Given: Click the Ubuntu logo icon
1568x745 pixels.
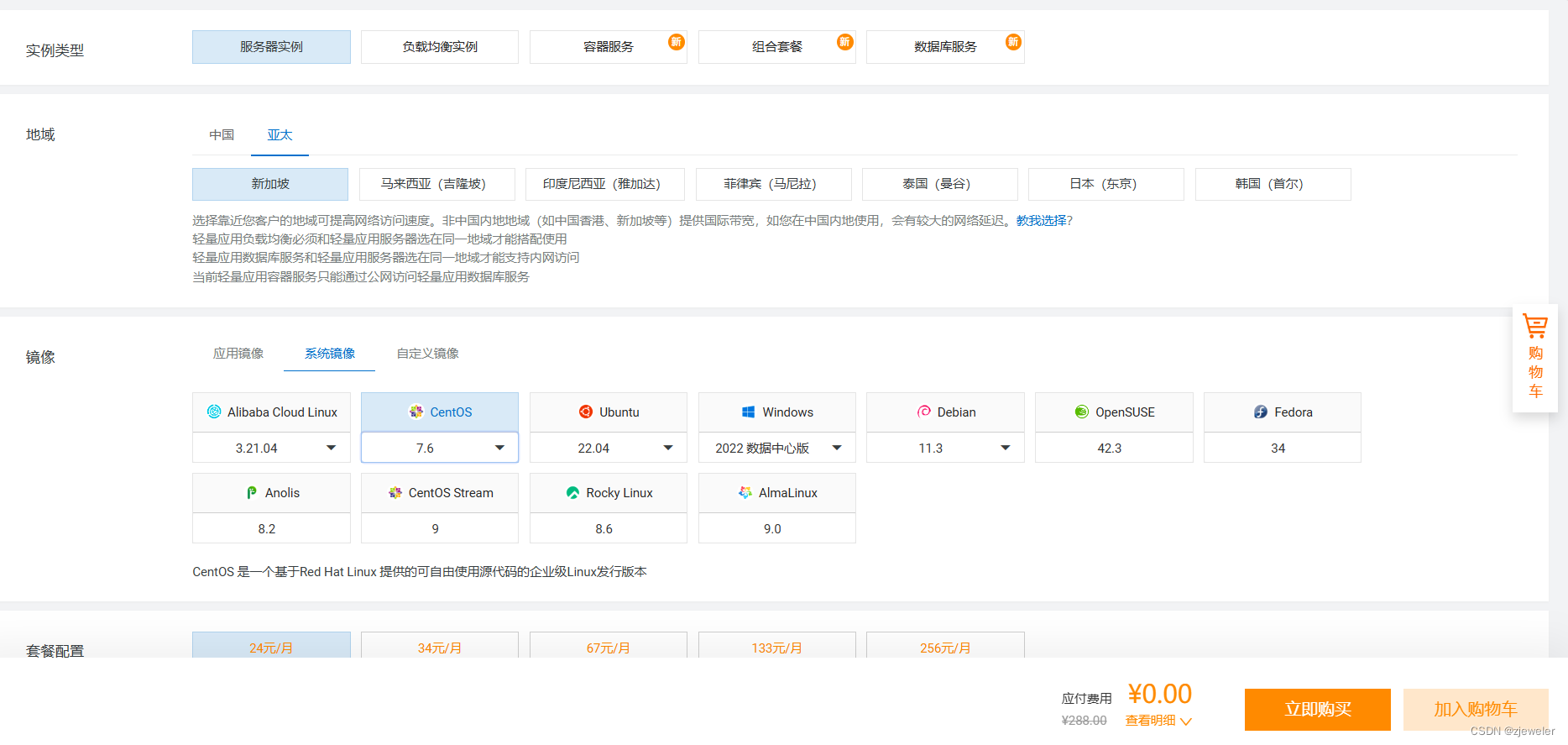Looking at the screenshot, I should tap(586, 412).
